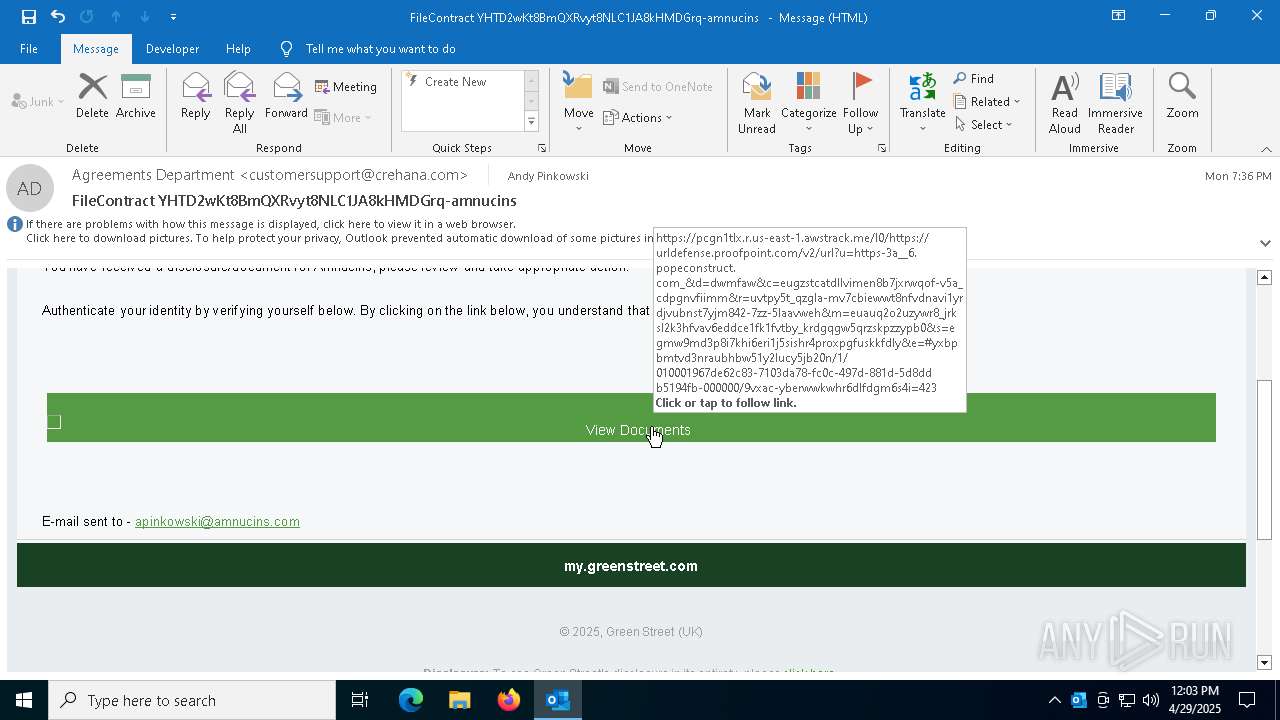Click the Follow Up flag
1280x720 pixels.
pyautogui.click(x=860, y=102)
